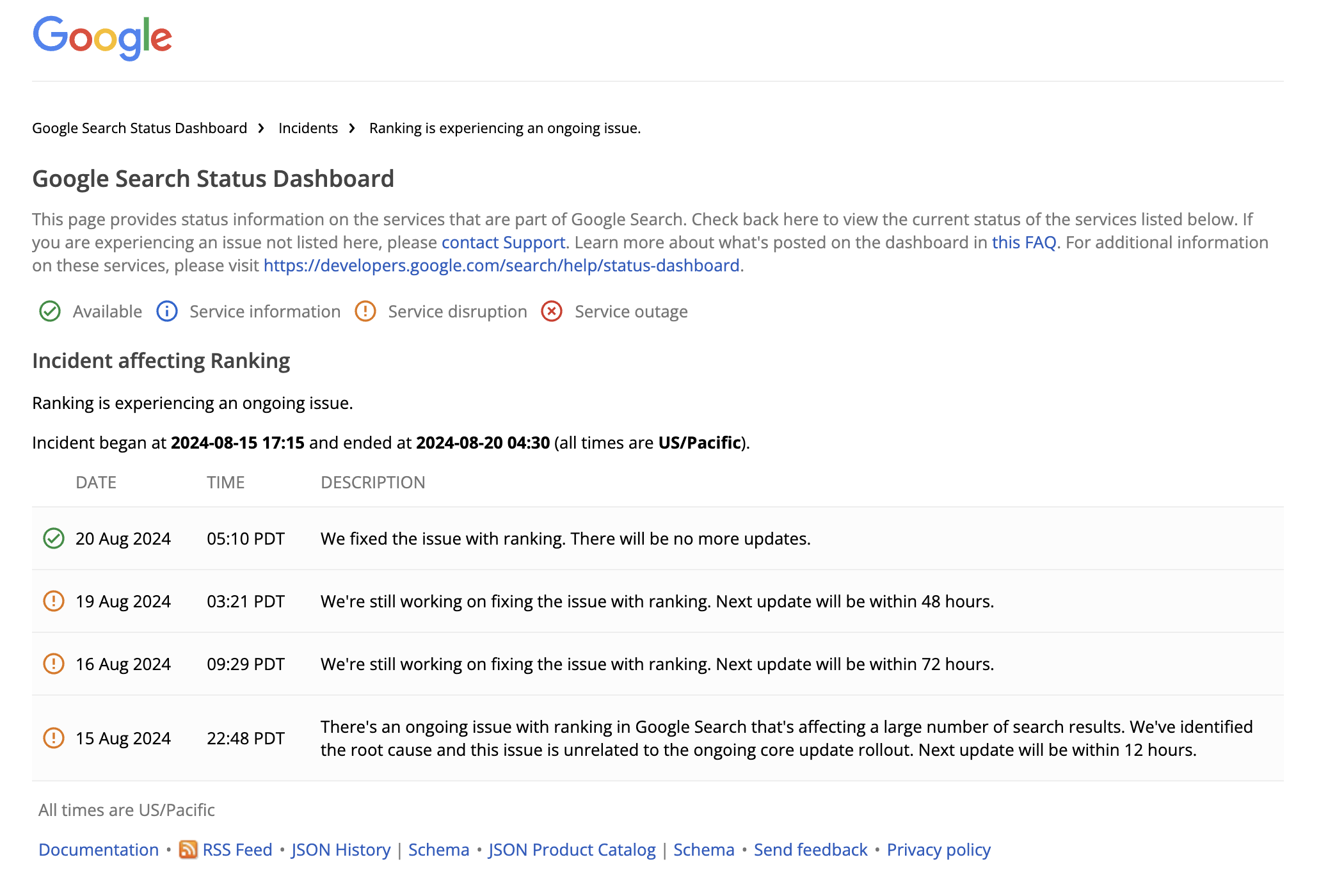
Task: Click chevron after Incidents breadcrumb
Action: (x=352, y=128)
